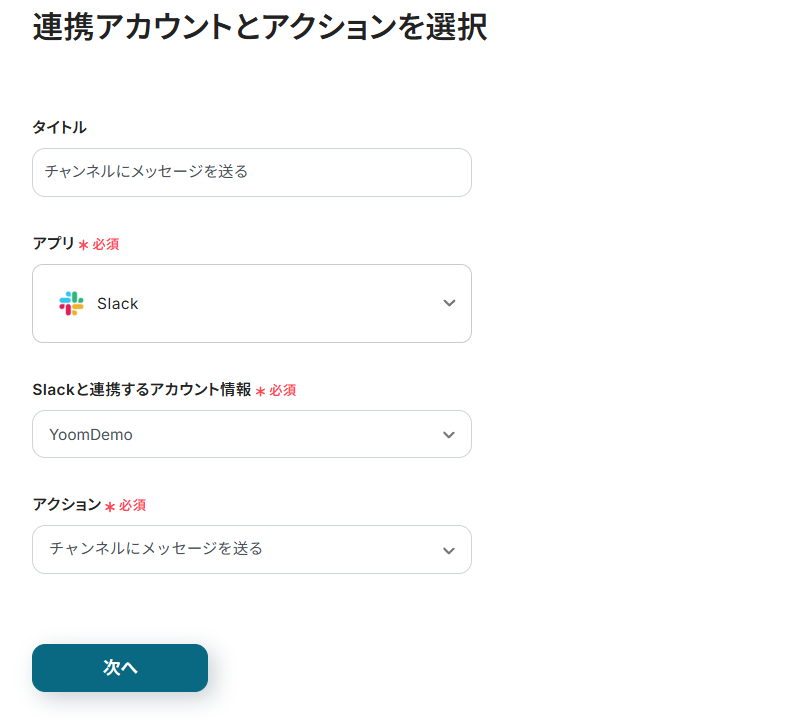Click the Slackと連携するアカウント情報 label
Viewport: 804px width, 720px height.
click(x=141, y=390)
